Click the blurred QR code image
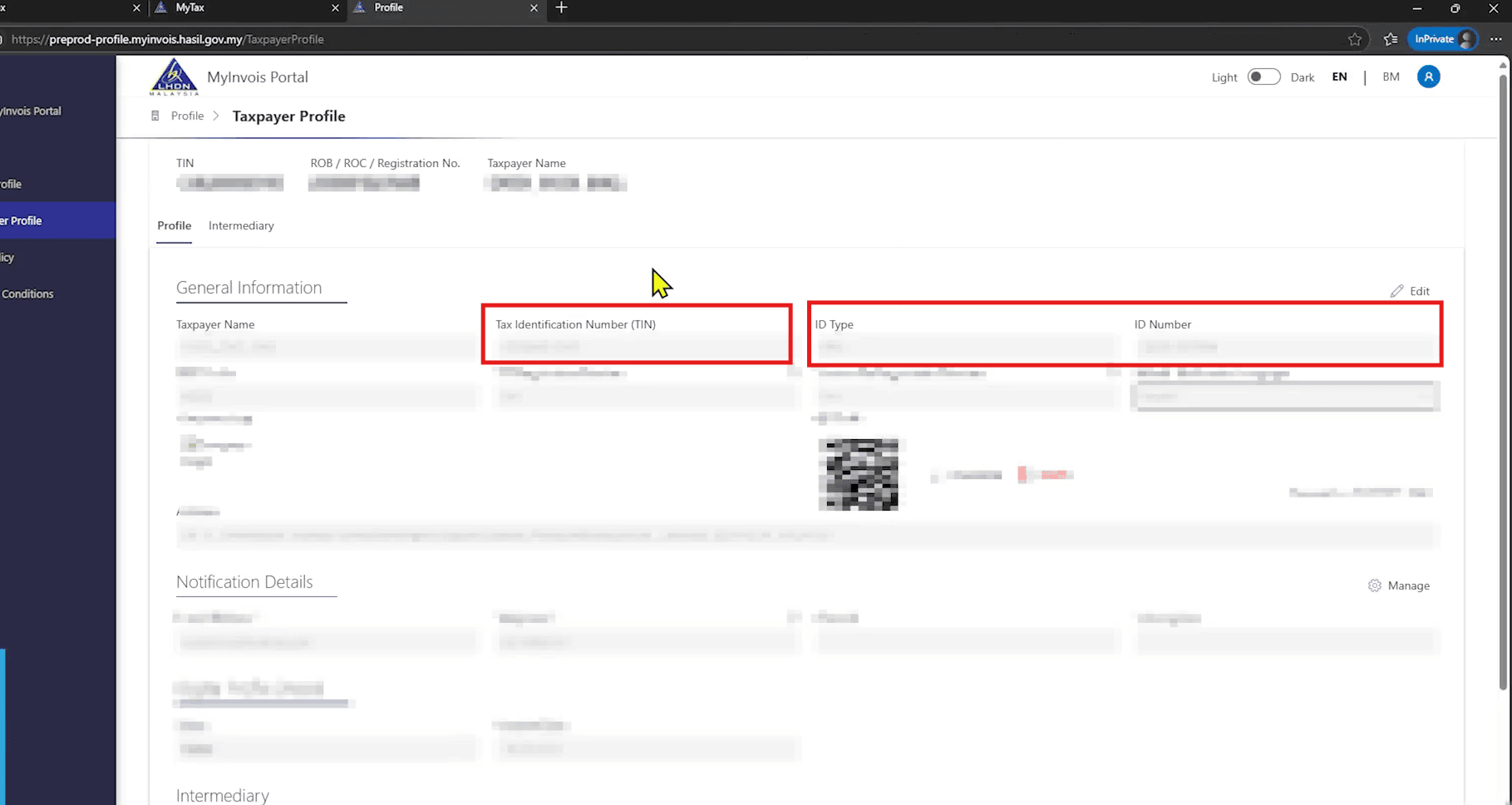Image resolution: width=1512 pixels, height=805 pixels. pos(858,474)
